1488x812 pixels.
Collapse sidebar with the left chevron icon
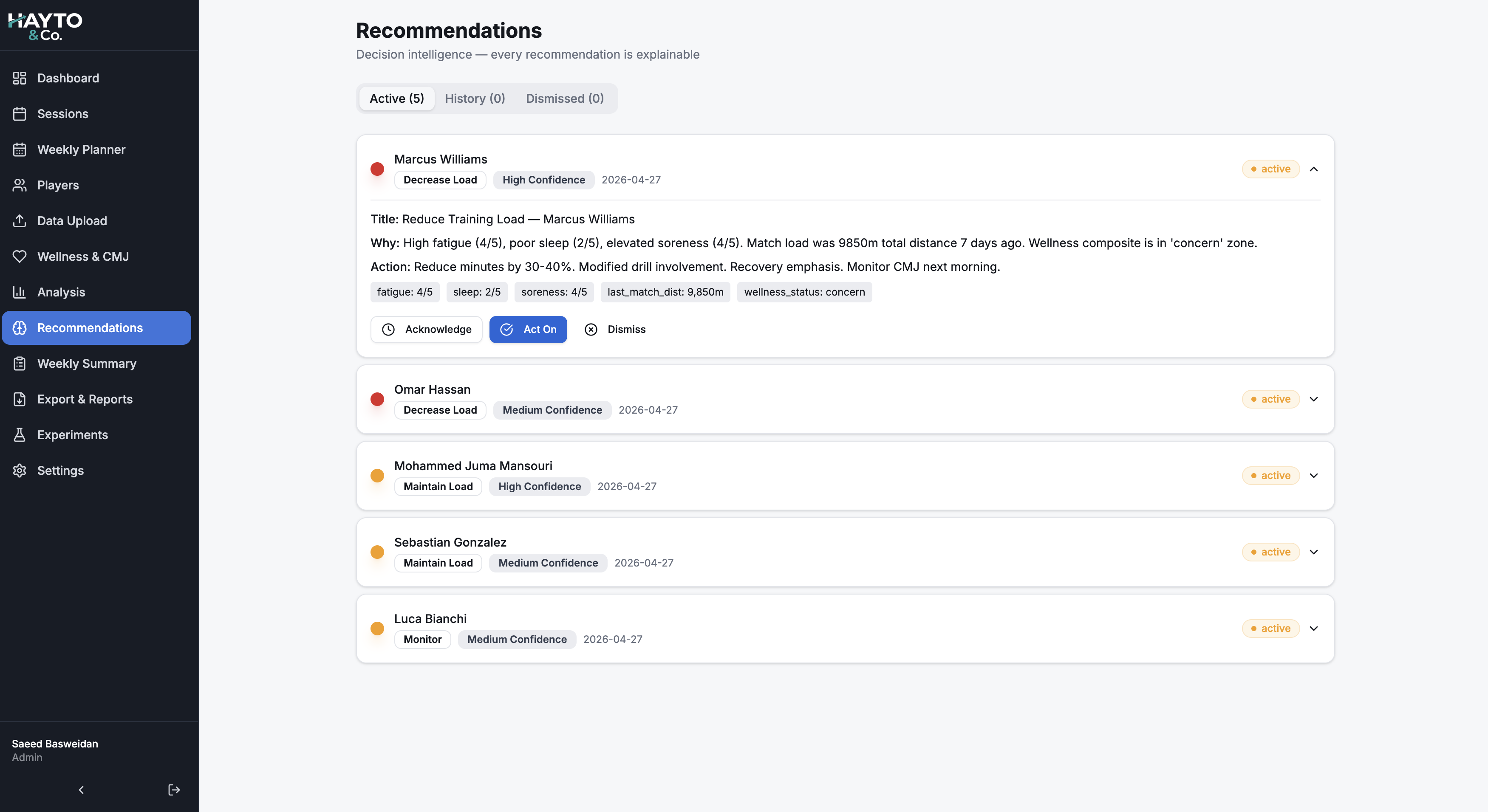pos(82,789)
